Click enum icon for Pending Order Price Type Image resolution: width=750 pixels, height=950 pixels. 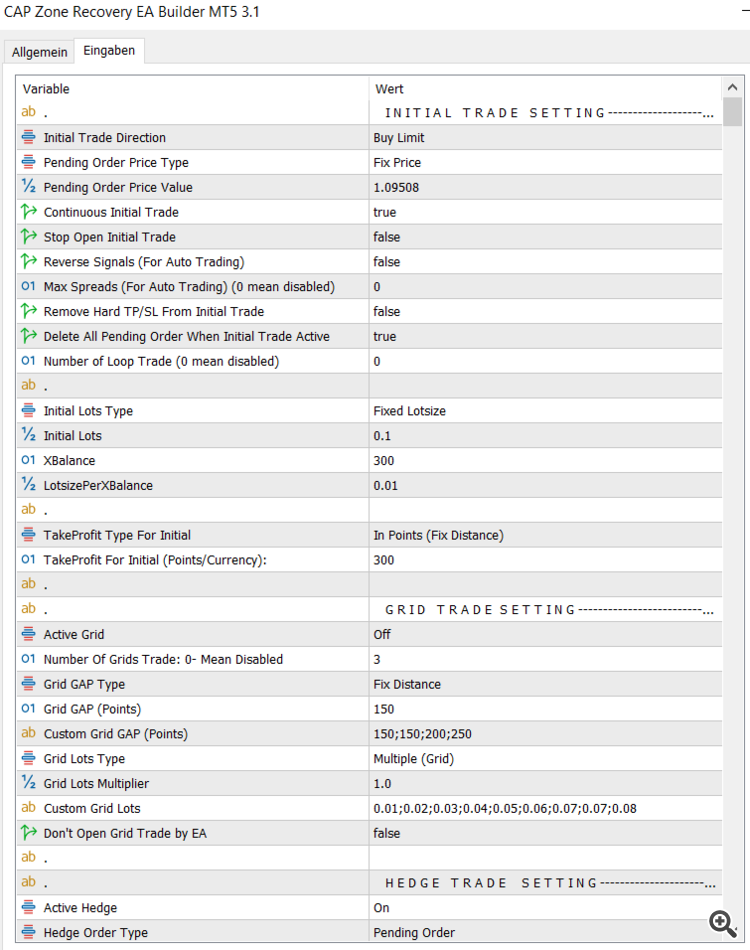(x=28, y=162)
